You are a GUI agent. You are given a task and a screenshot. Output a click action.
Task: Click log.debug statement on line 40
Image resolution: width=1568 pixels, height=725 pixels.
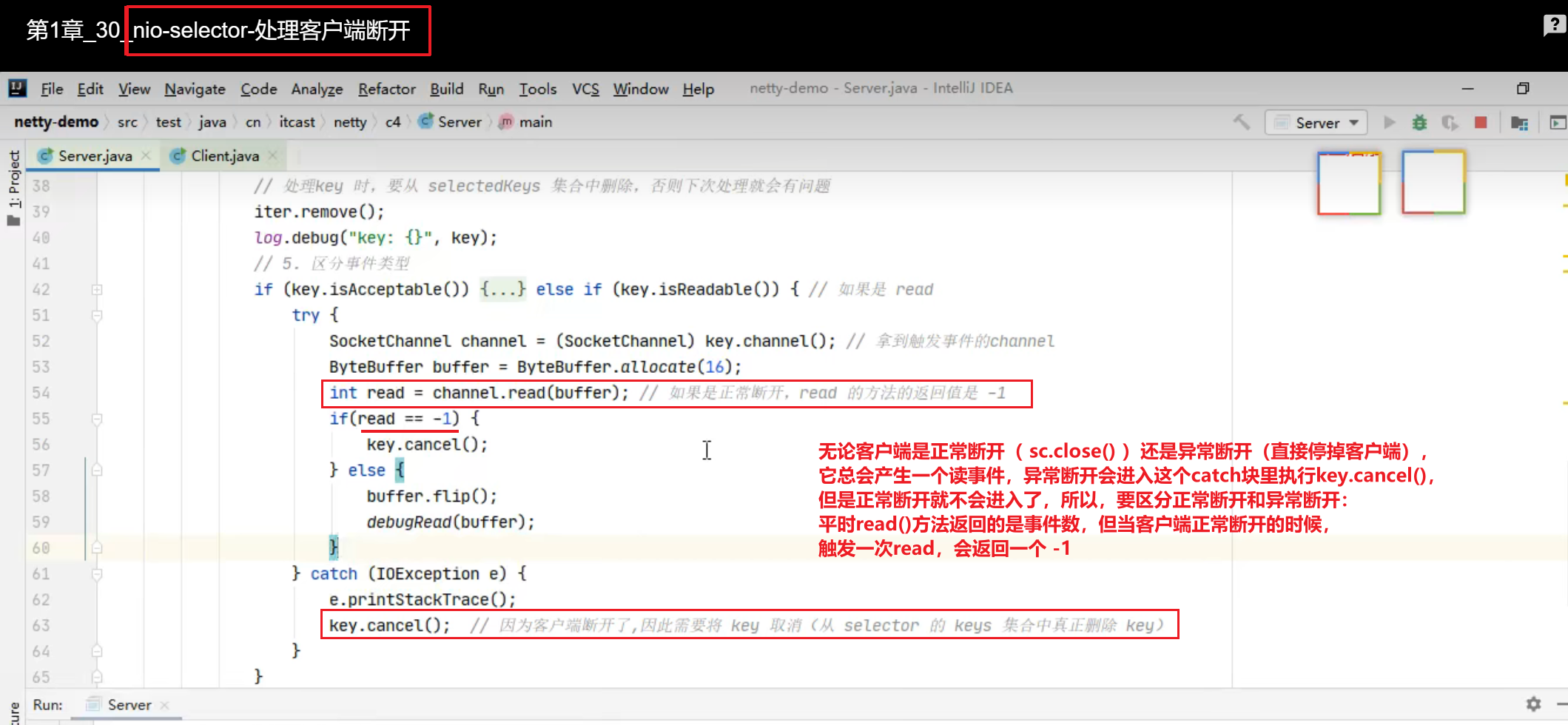[x=375, y=237]
